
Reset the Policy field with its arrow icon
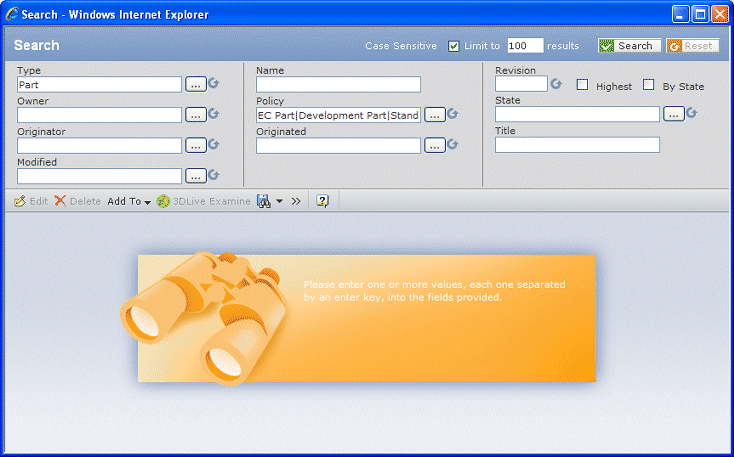(x=452, y=114)
